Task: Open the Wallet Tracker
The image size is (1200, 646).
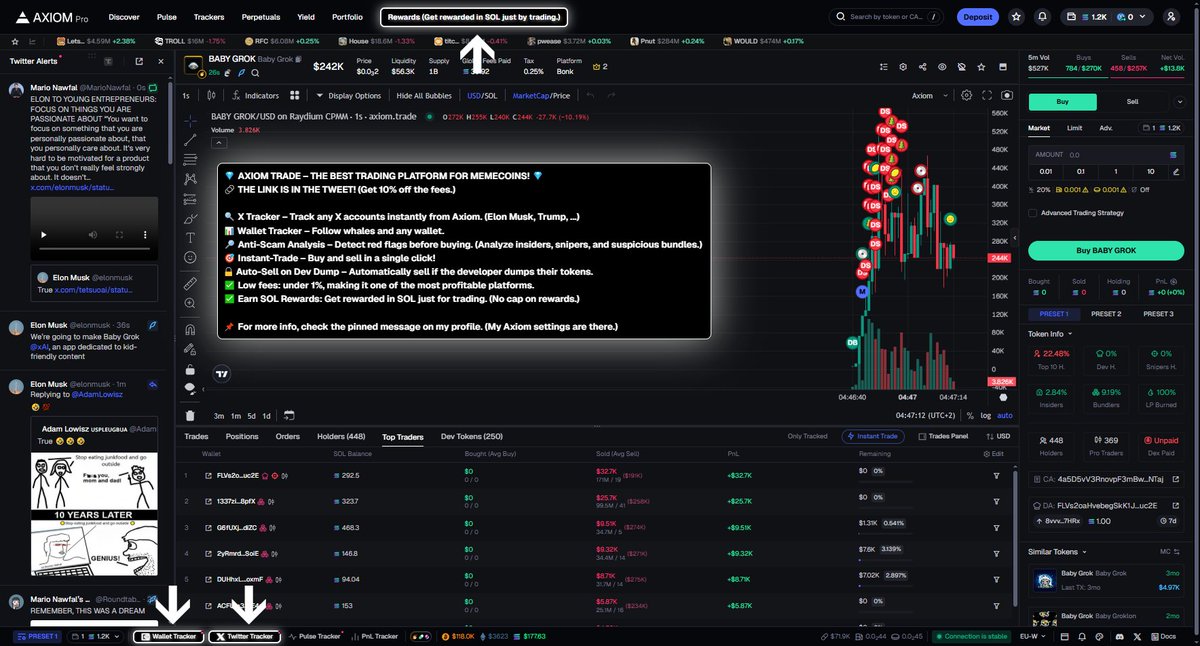Action: [167, 636]
